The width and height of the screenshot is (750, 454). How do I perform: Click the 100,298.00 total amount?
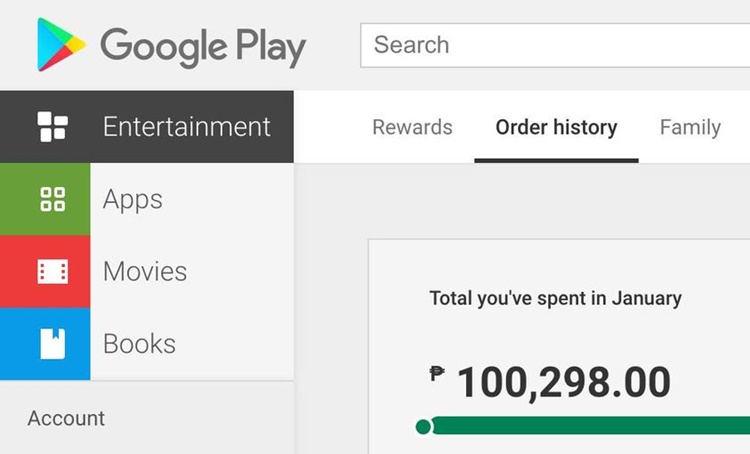(564, 382)
